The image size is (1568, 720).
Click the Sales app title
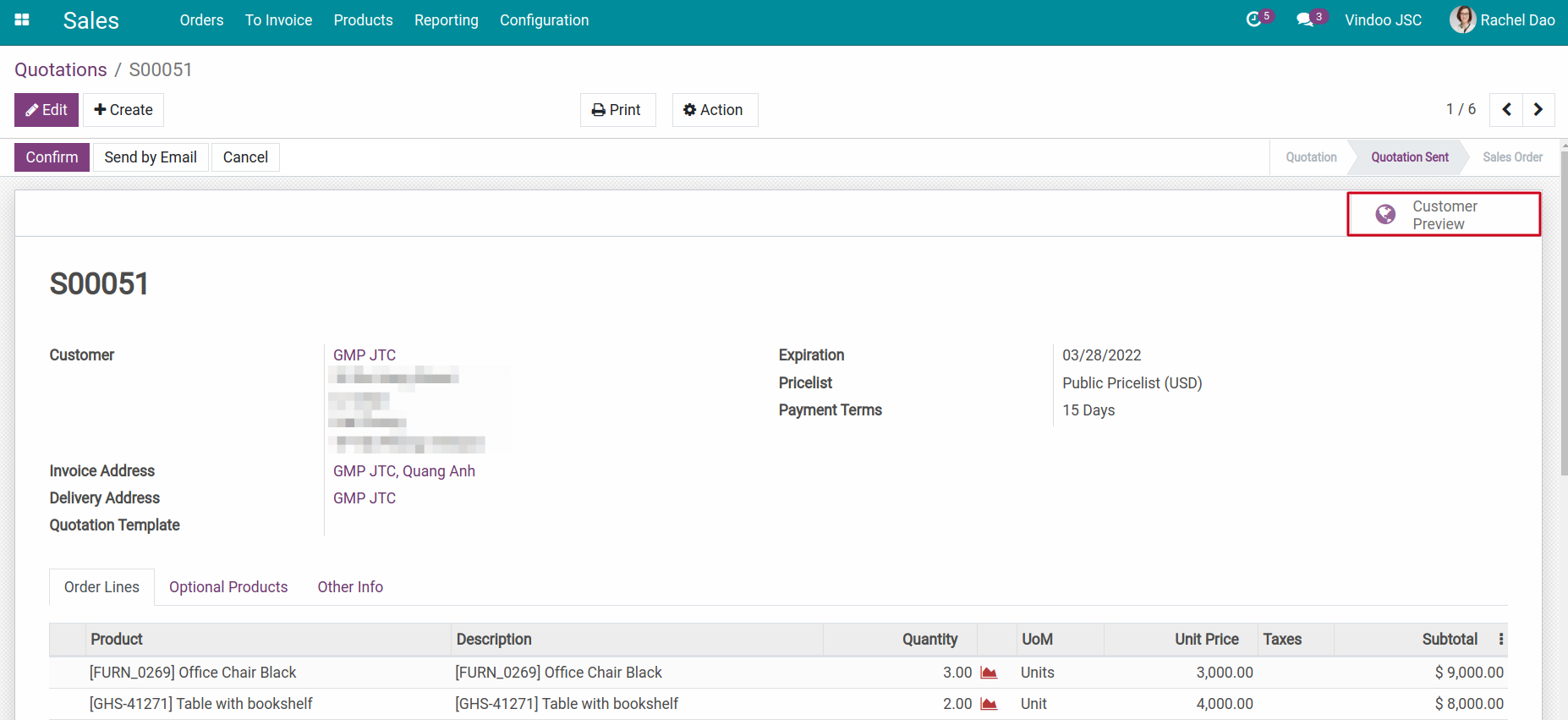(90, 20)
